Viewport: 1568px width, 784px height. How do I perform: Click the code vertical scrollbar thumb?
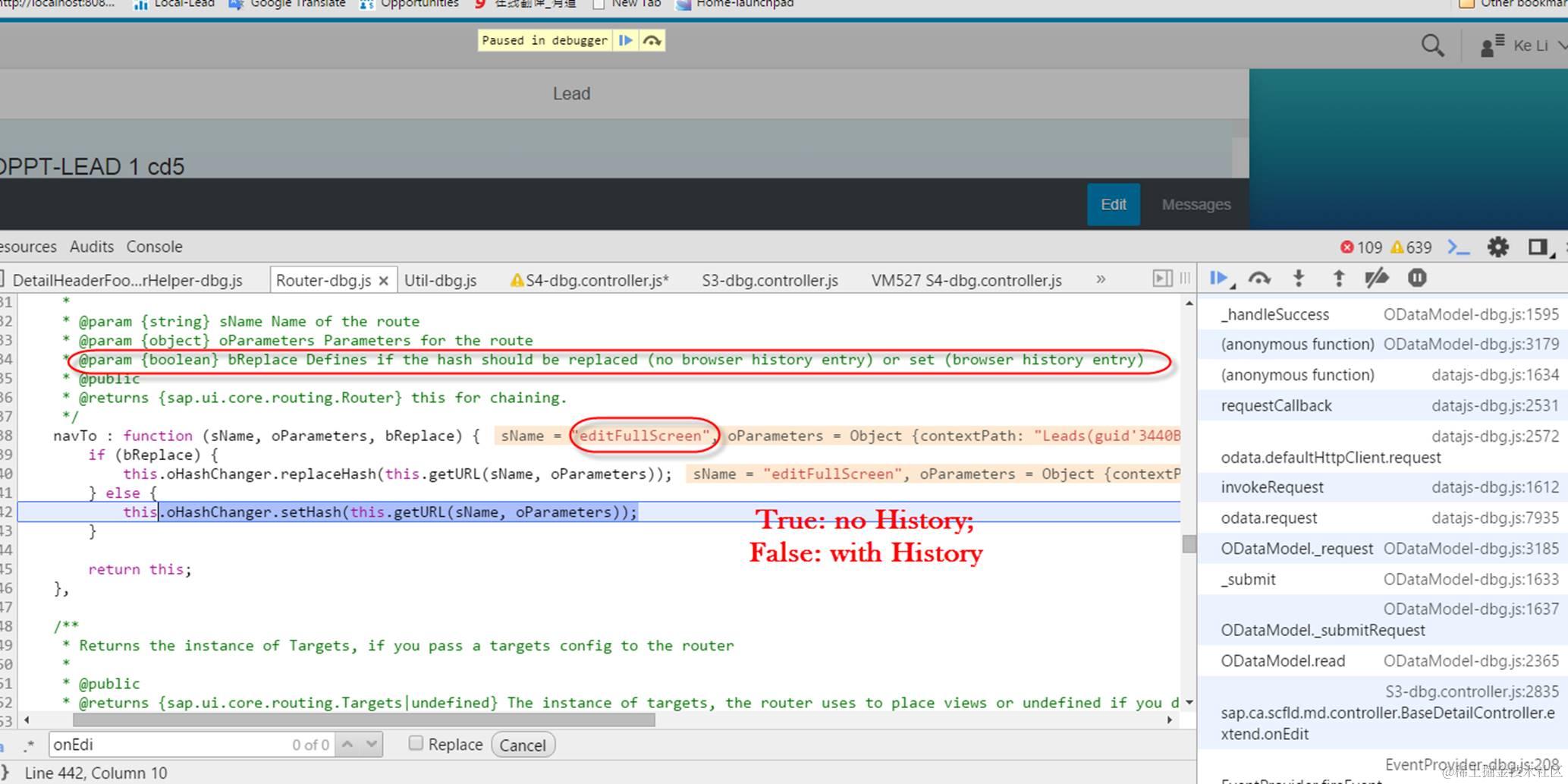click(1189, 543)
